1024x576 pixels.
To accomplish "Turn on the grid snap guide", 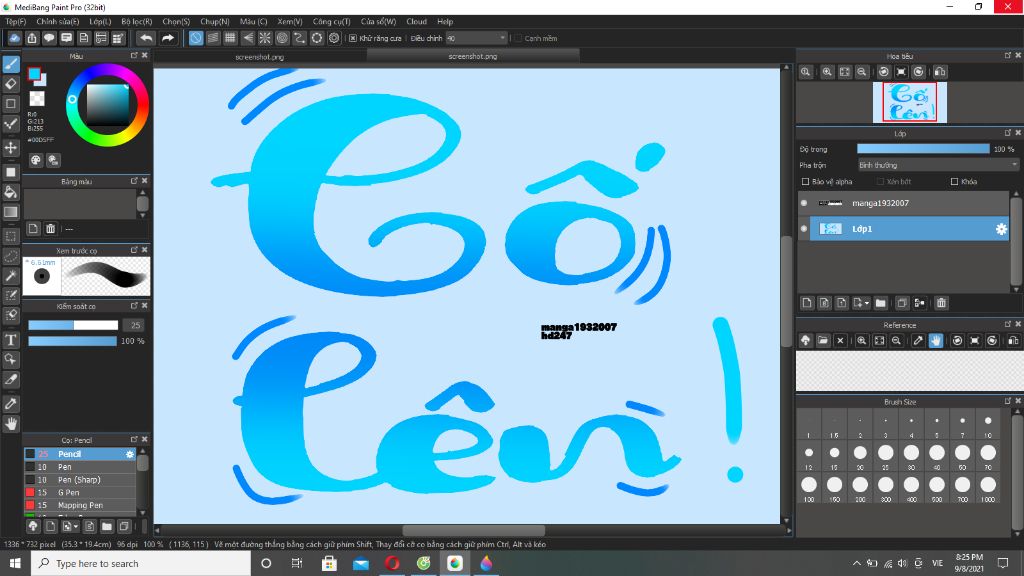I will click(230, 38).
